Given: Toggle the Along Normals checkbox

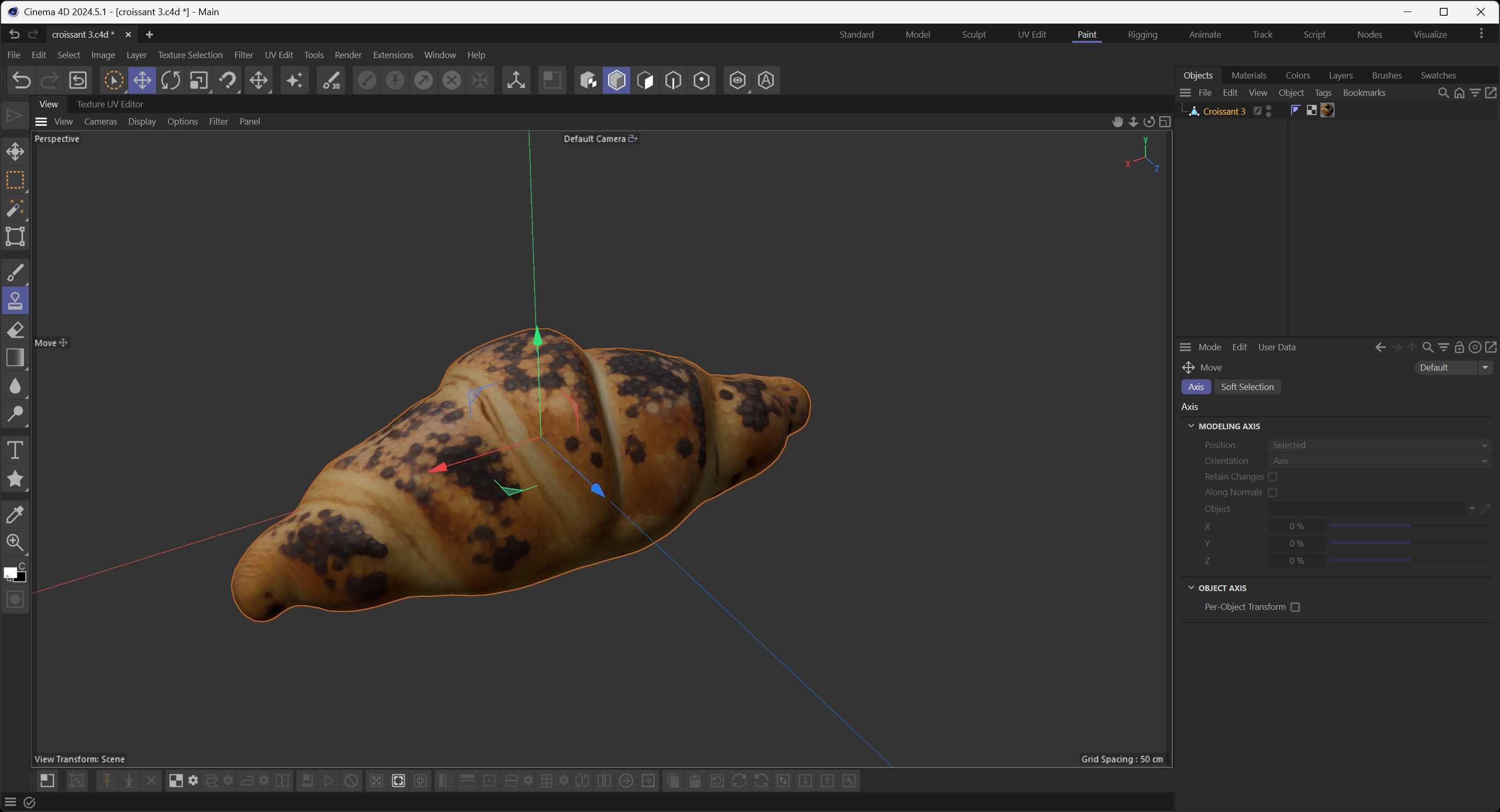Looking at the screenshot, I should [x=1273, y=493].
